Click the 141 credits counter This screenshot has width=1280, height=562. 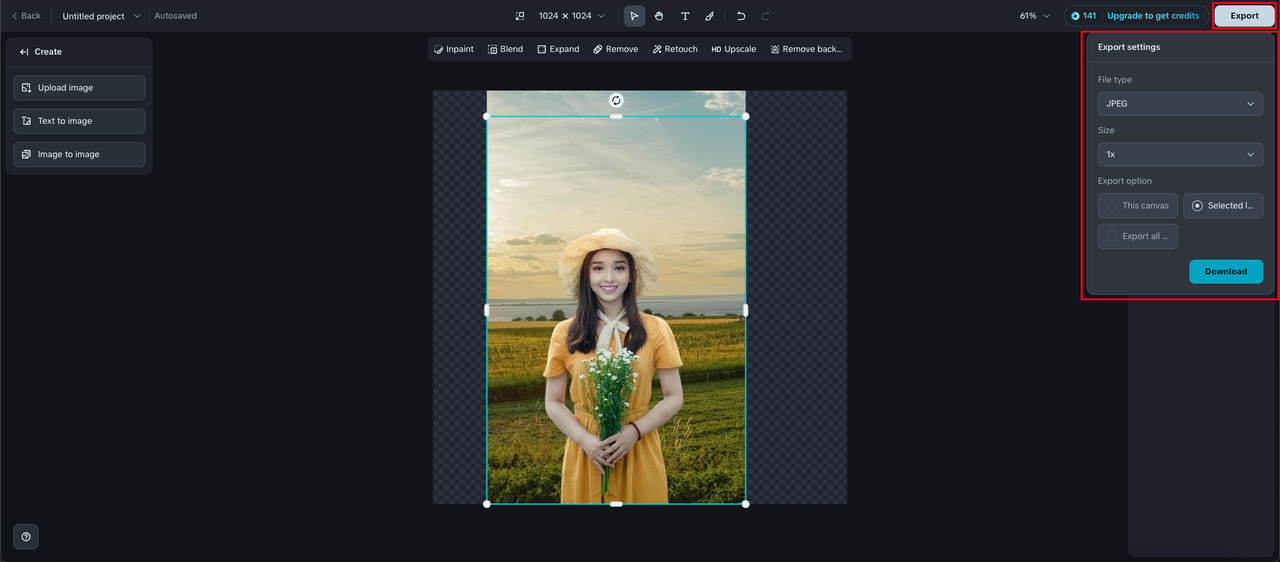(1084, 16)
